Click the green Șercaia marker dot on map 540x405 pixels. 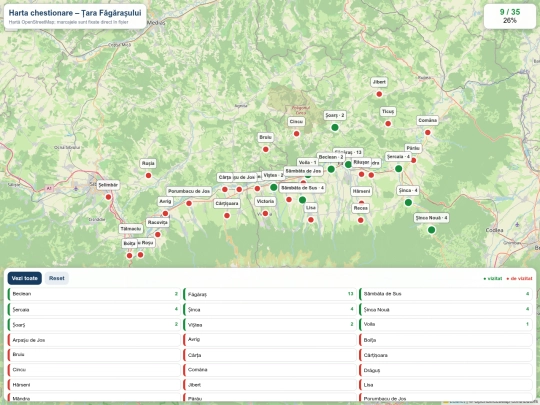point(398,169)
